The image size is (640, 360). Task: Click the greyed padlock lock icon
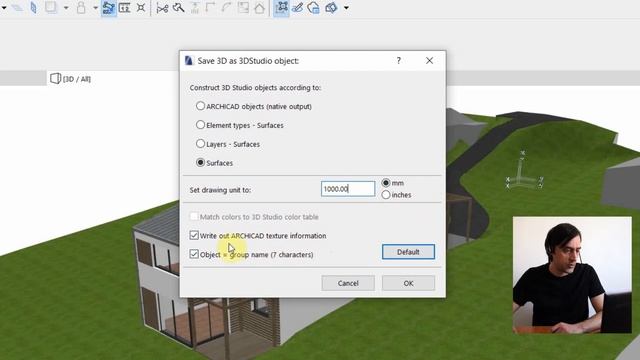tap(81, 8)
